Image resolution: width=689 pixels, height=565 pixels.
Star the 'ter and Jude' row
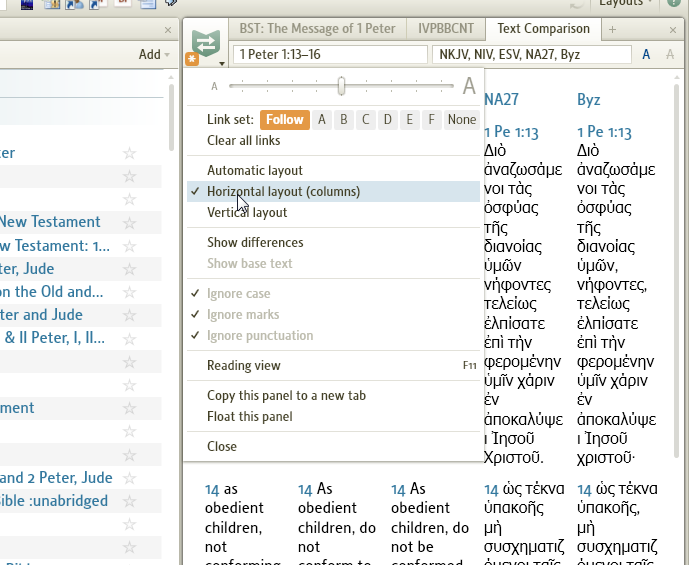129,315
